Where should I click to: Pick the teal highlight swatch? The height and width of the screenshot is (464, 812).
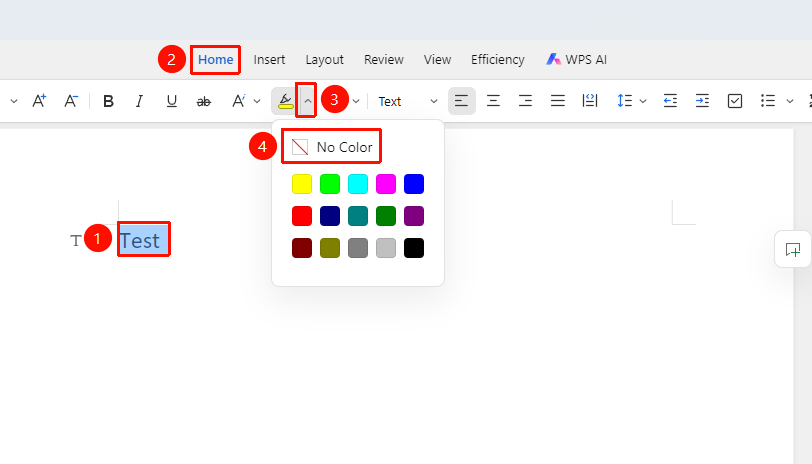[x=358, y=216]
